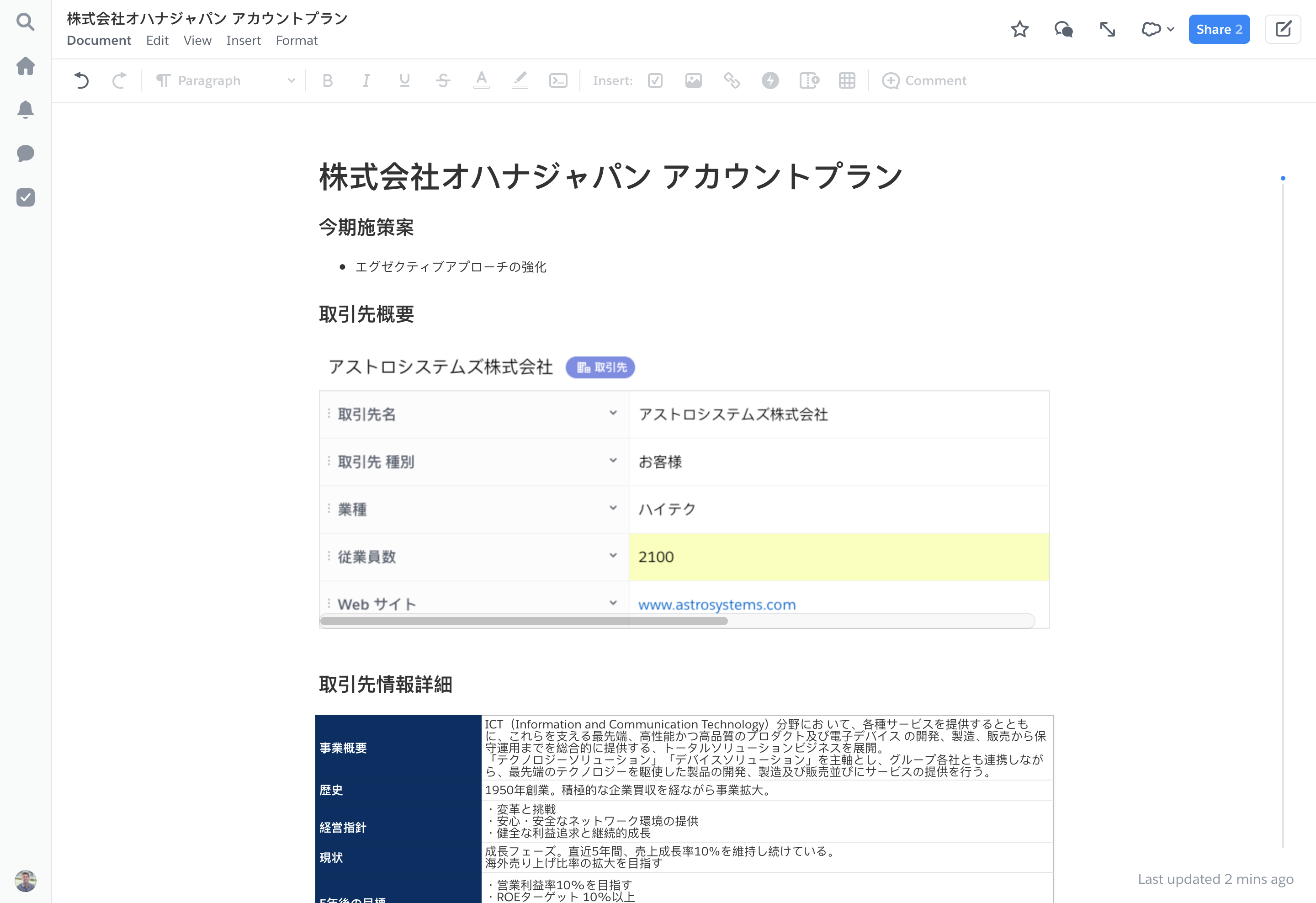This screenshot has width=1316, height=903.
Task: Toggle underline formatting
Action: [404, 80]
